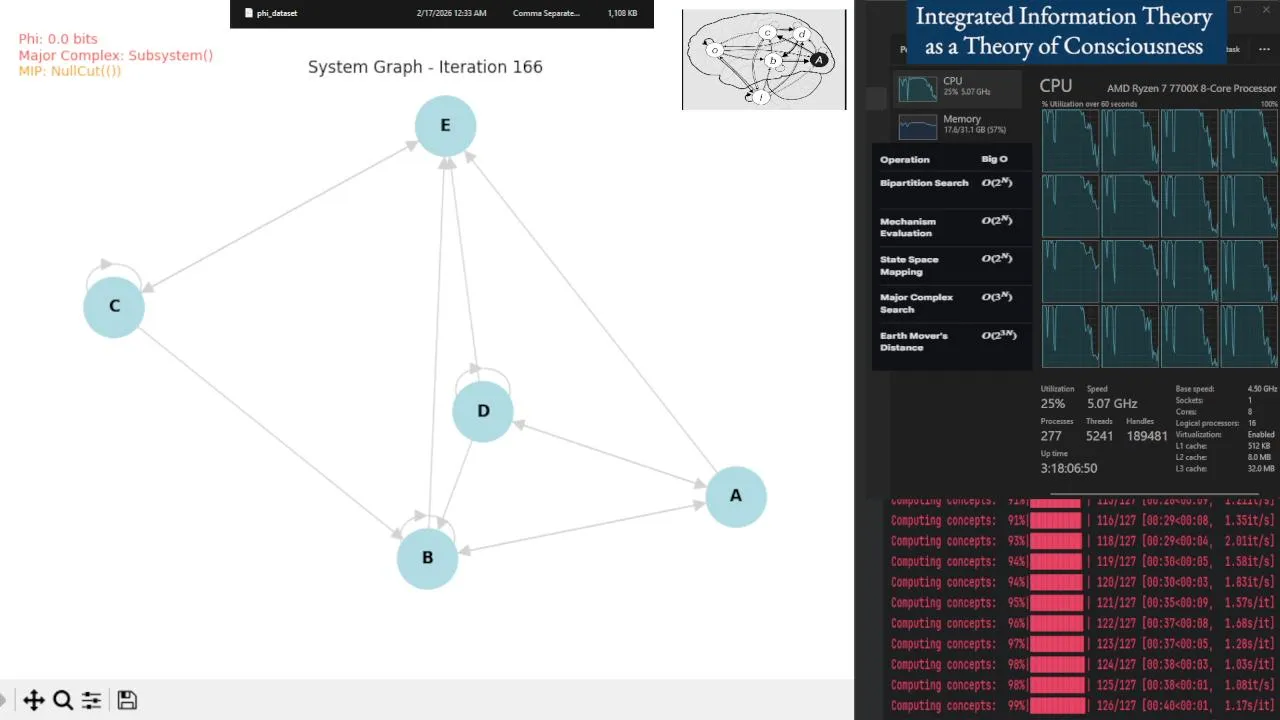The height and width of the screenshot is (720, 1280).
Task: Save the figure with floppy icon
Action: point(127,700)
